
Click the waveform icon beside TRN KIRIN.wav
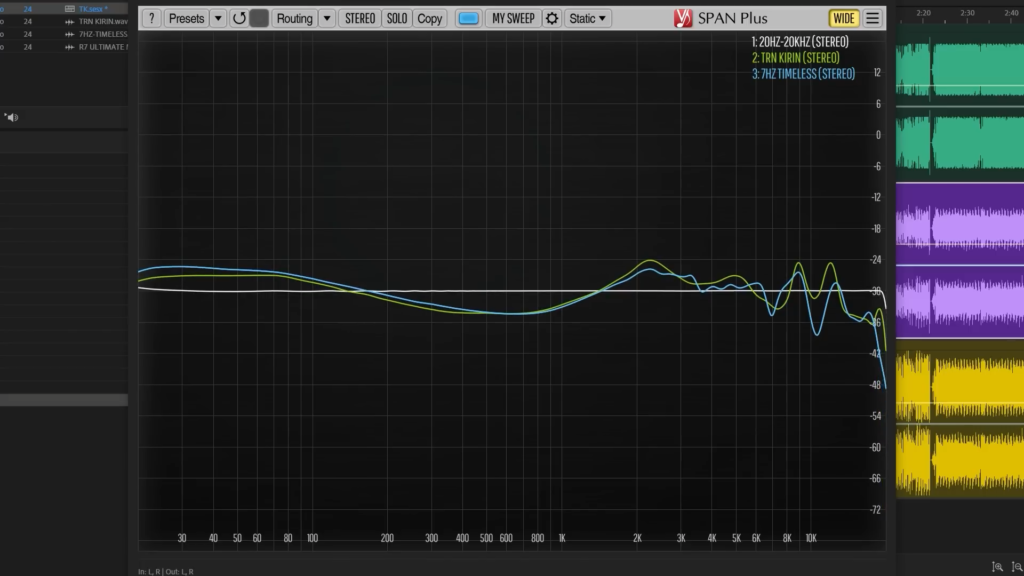[69, 22]
